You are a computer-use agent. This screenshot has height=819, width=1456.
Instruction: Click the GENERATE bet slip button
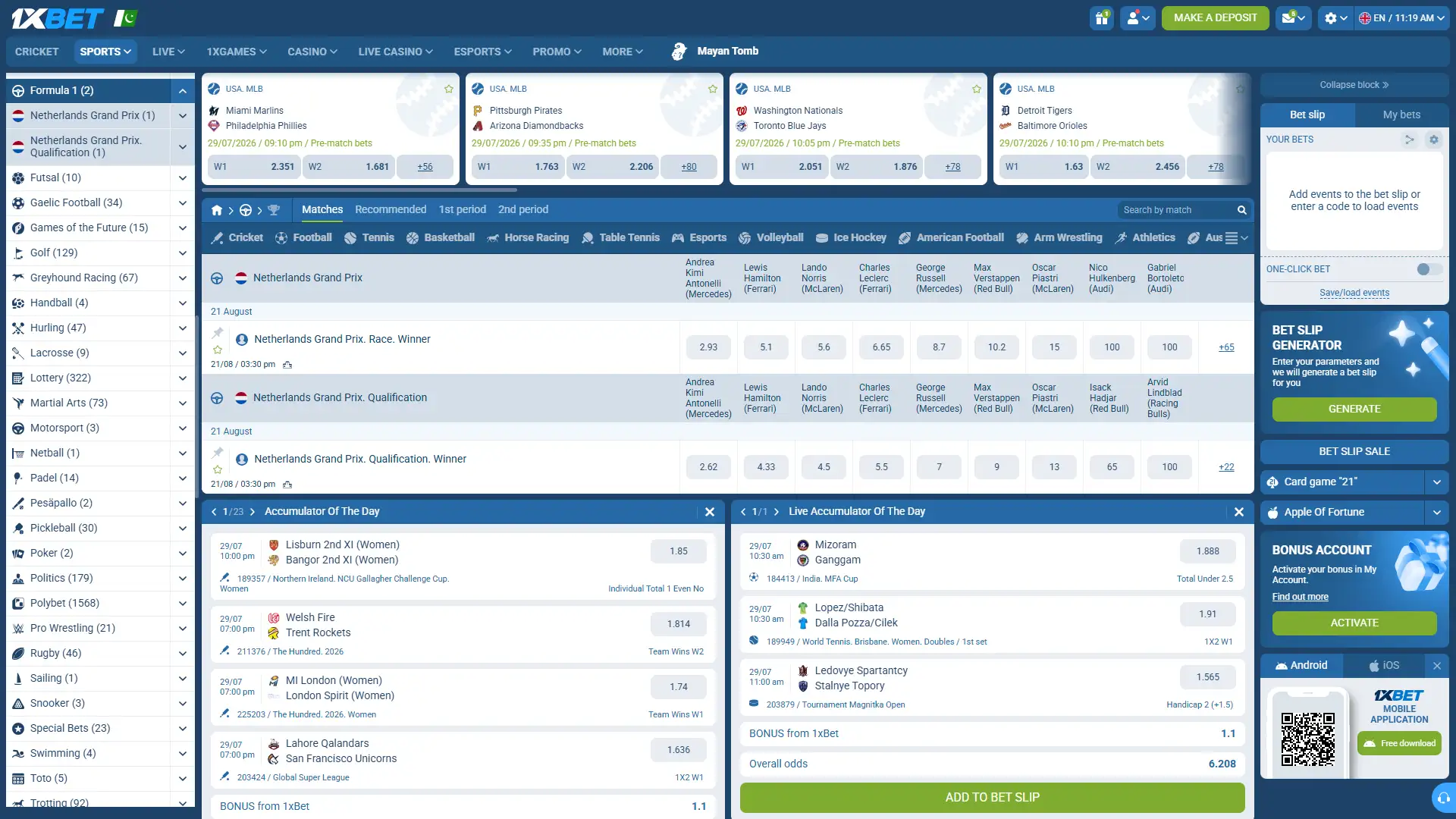(1354, 409)
